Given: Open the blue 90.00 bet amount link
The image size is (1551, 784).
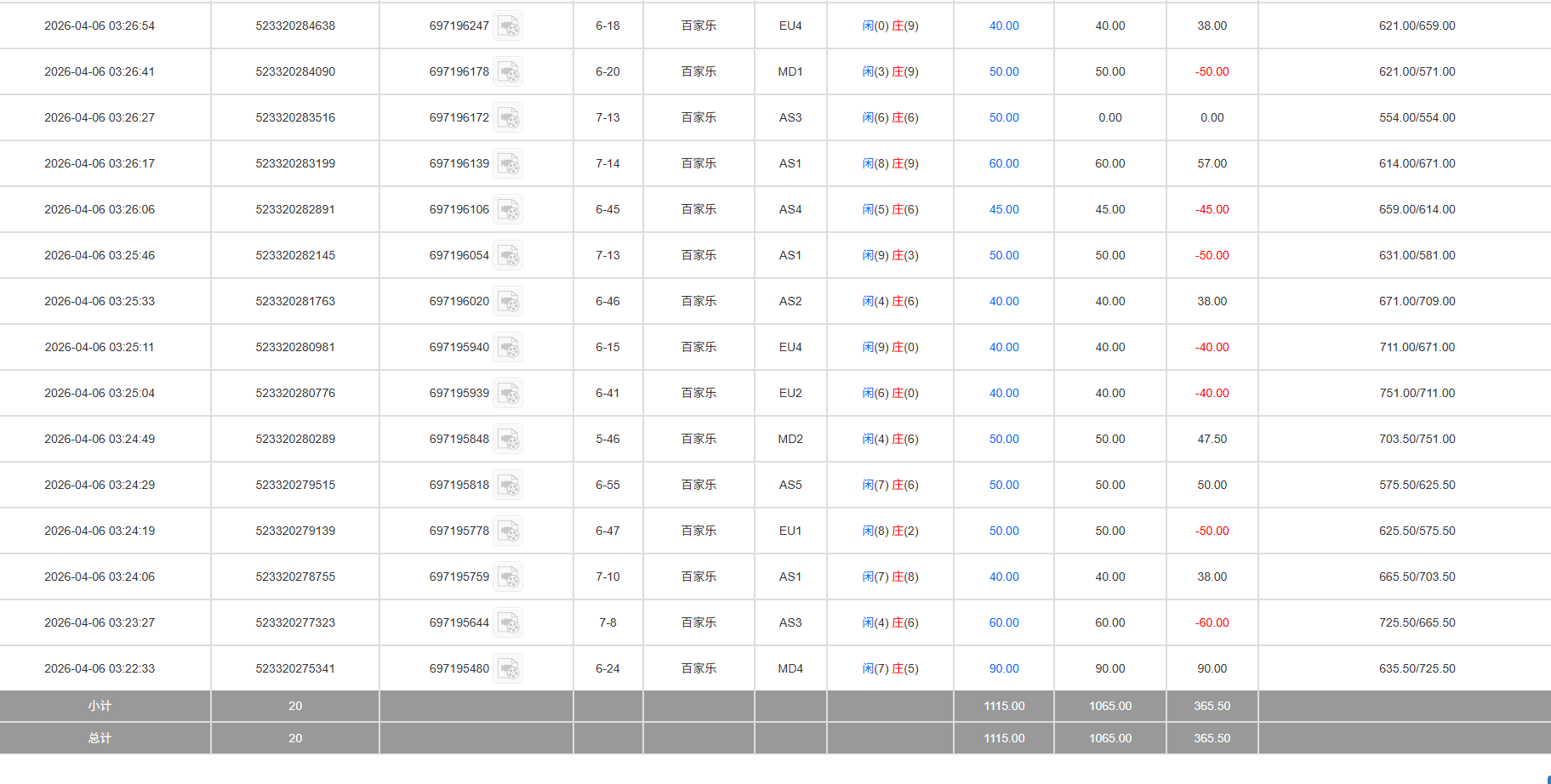Looking at the screenshot, I should pos(1004,669).
